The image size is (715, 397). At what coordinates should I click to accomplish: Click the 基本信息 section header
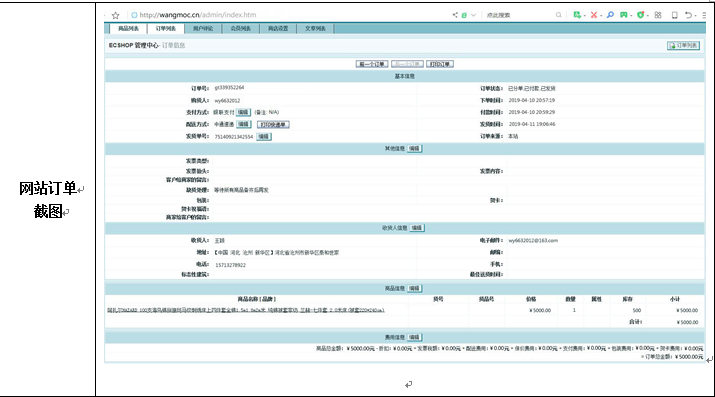404,76
